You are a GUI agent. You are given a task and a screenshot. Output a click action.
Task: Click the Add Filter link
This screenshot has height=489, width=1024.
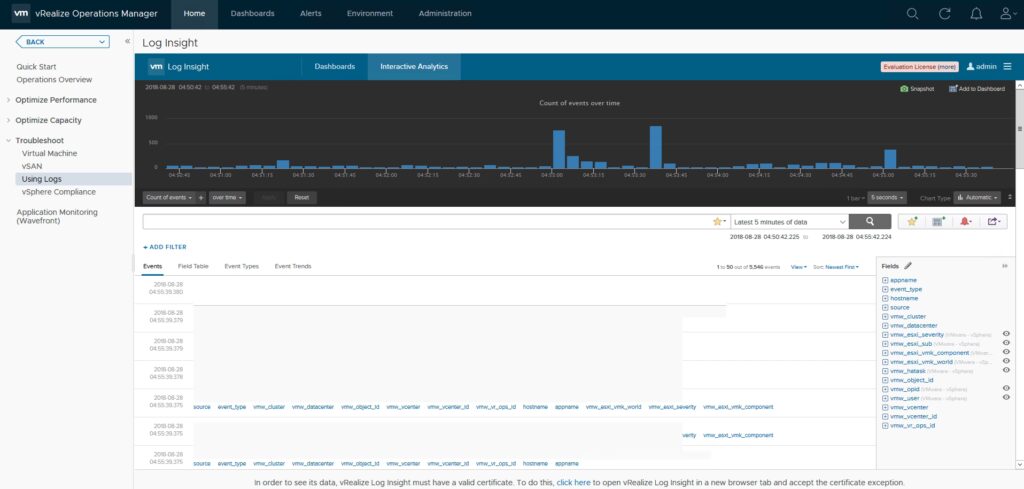(165, 246)
